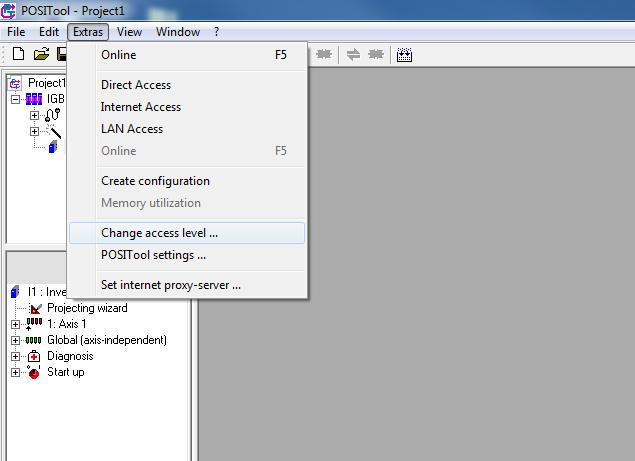635x461 pixels.
Task: Click the greyed chip icon right of the arrows
Action: coord(376,54)
